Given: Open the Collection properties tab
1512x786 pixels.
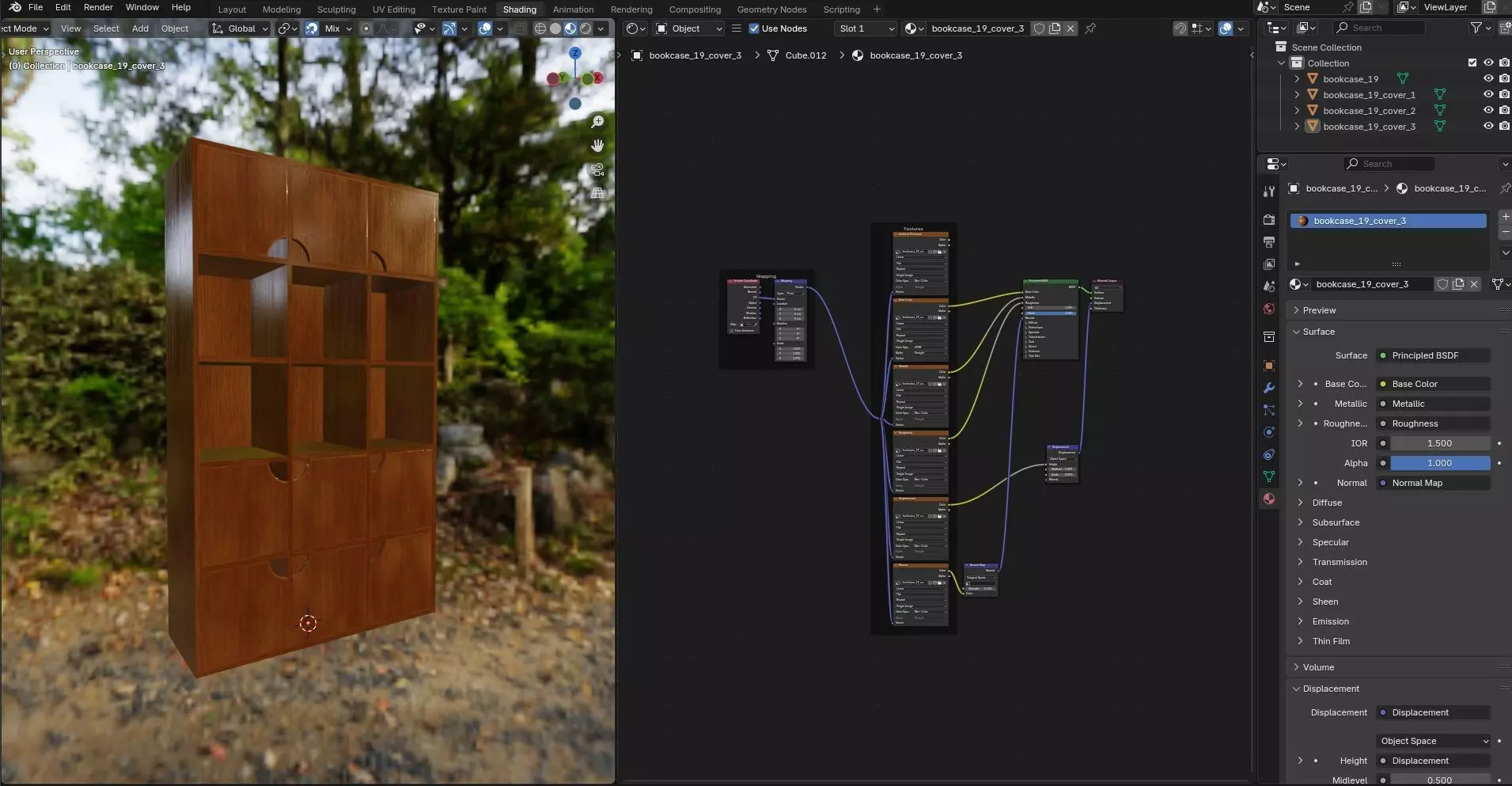Looking at the screenshot, I should pos(1269,337).
